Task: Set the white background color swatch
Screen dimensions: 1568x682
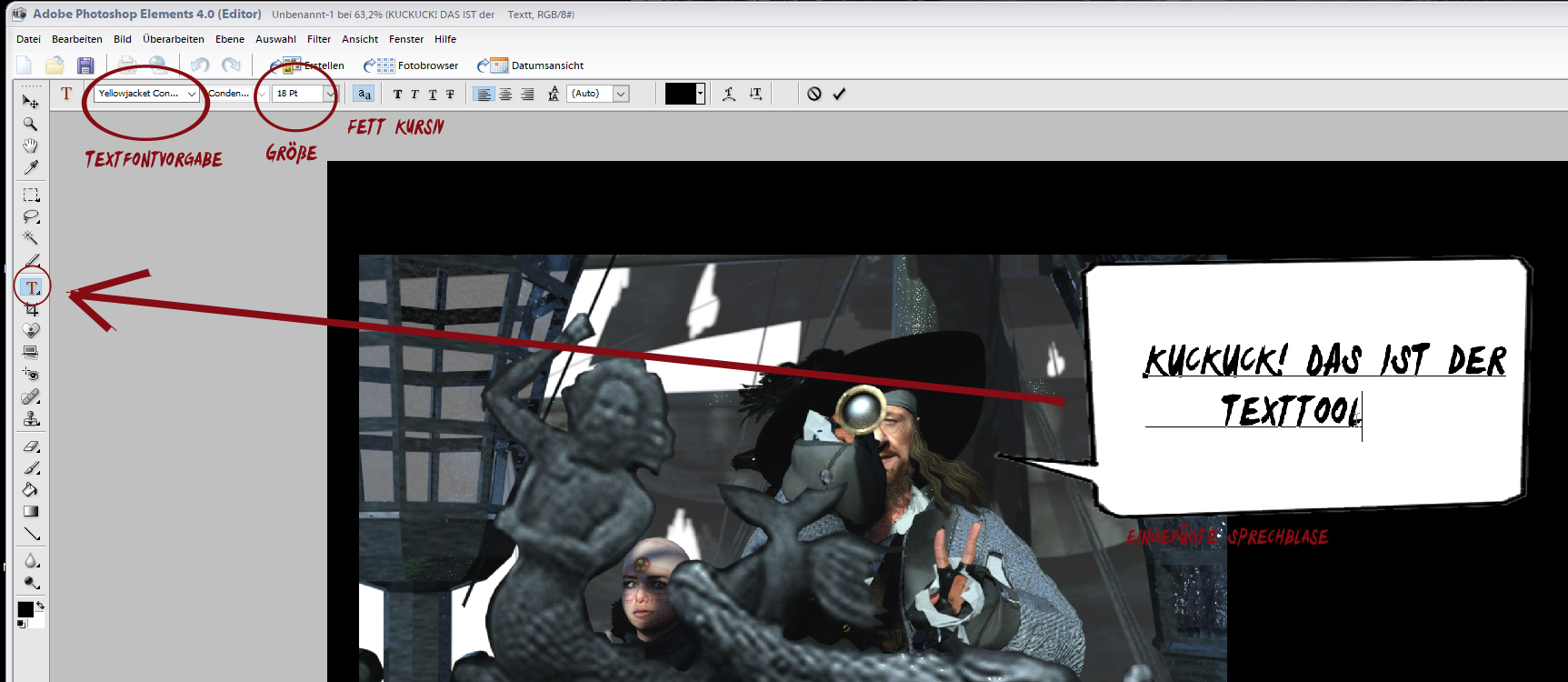Action: click(38, 620)
